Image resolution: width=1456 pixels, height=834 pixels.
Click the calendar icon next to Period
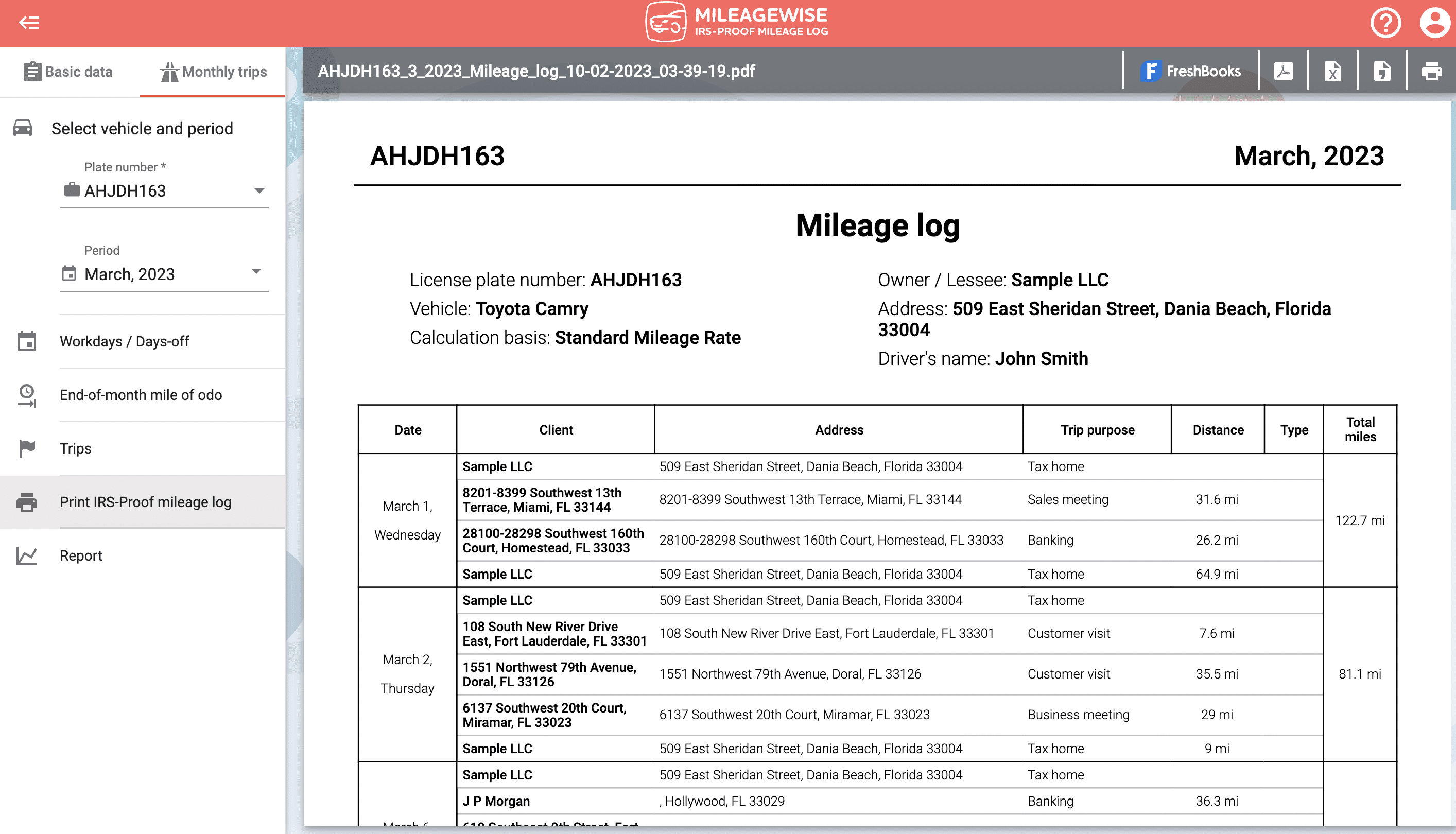point(68,274)
